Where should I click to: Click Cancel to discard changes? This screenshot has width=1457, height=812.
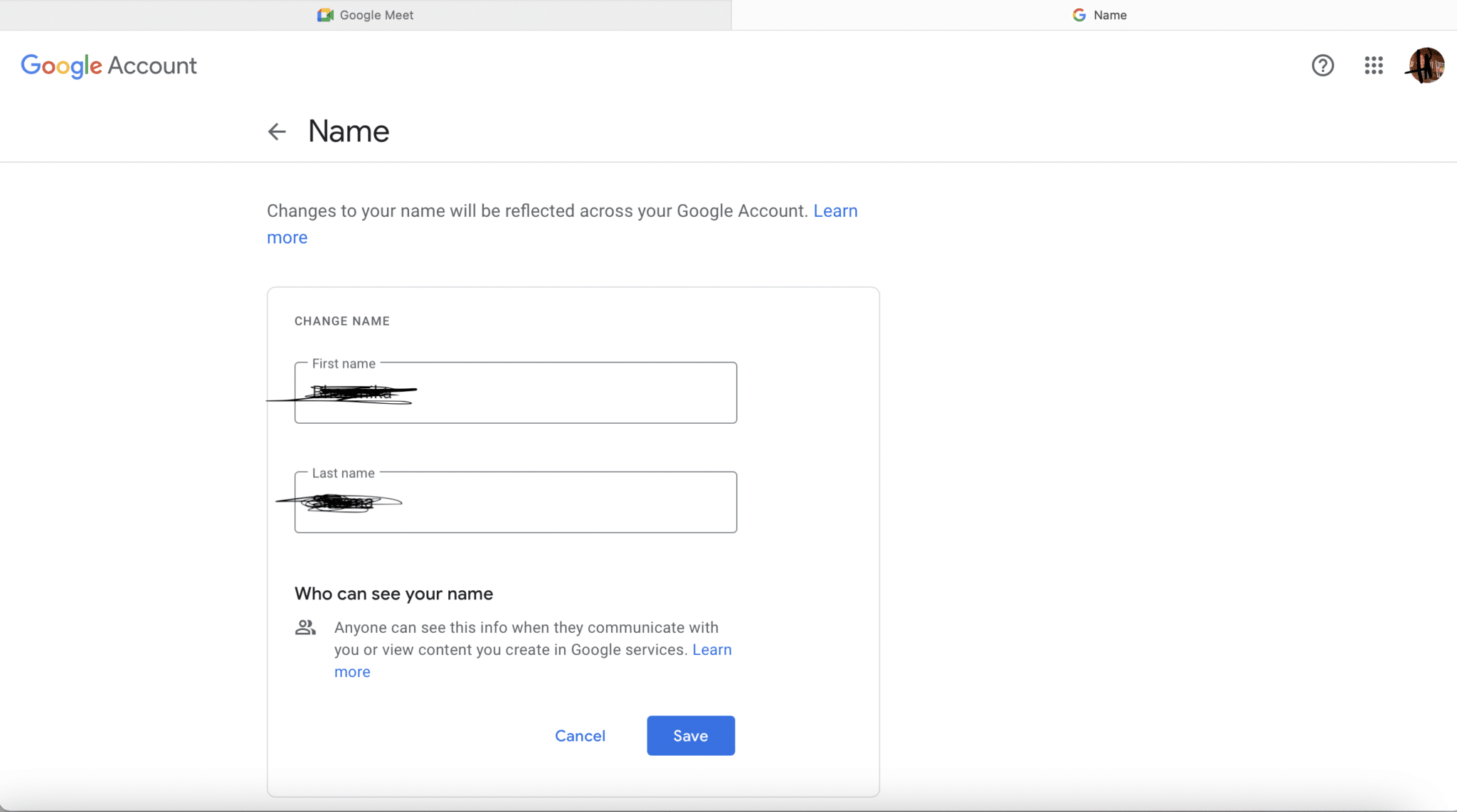pyautogui.click(x=580, y=735)
